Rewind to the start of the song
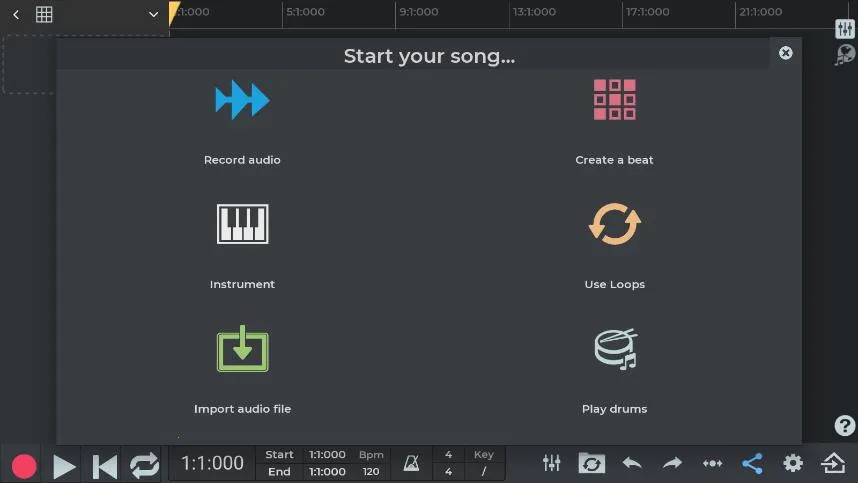The image size is (858, 483). (x=104, y=465)
